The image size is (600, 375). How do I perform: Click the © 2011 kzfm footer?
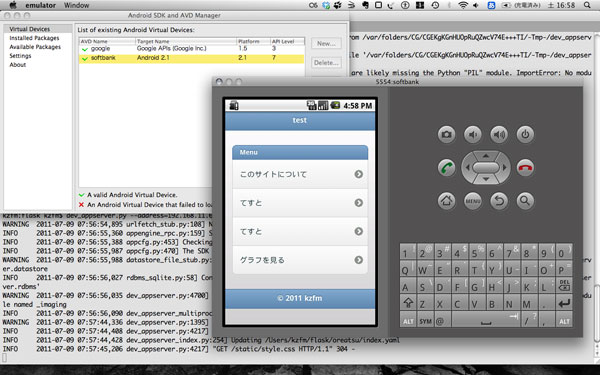(300, 298)
